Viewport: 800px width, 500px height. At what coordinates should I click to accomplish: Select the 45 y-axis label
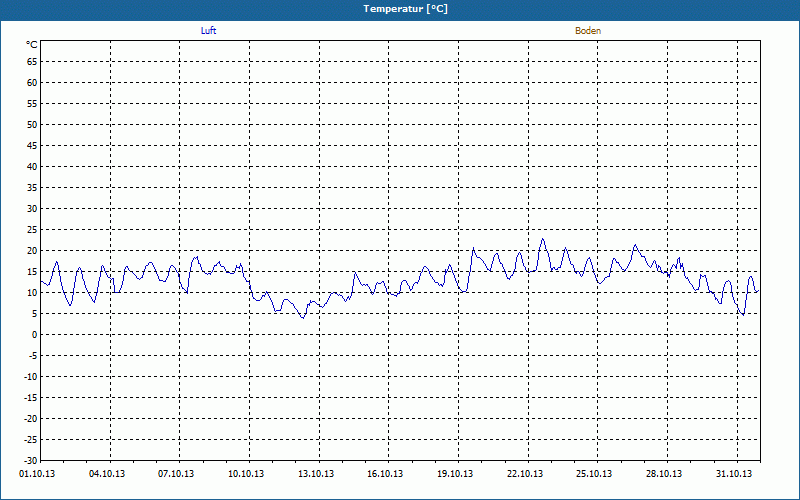tap(32, 146)
